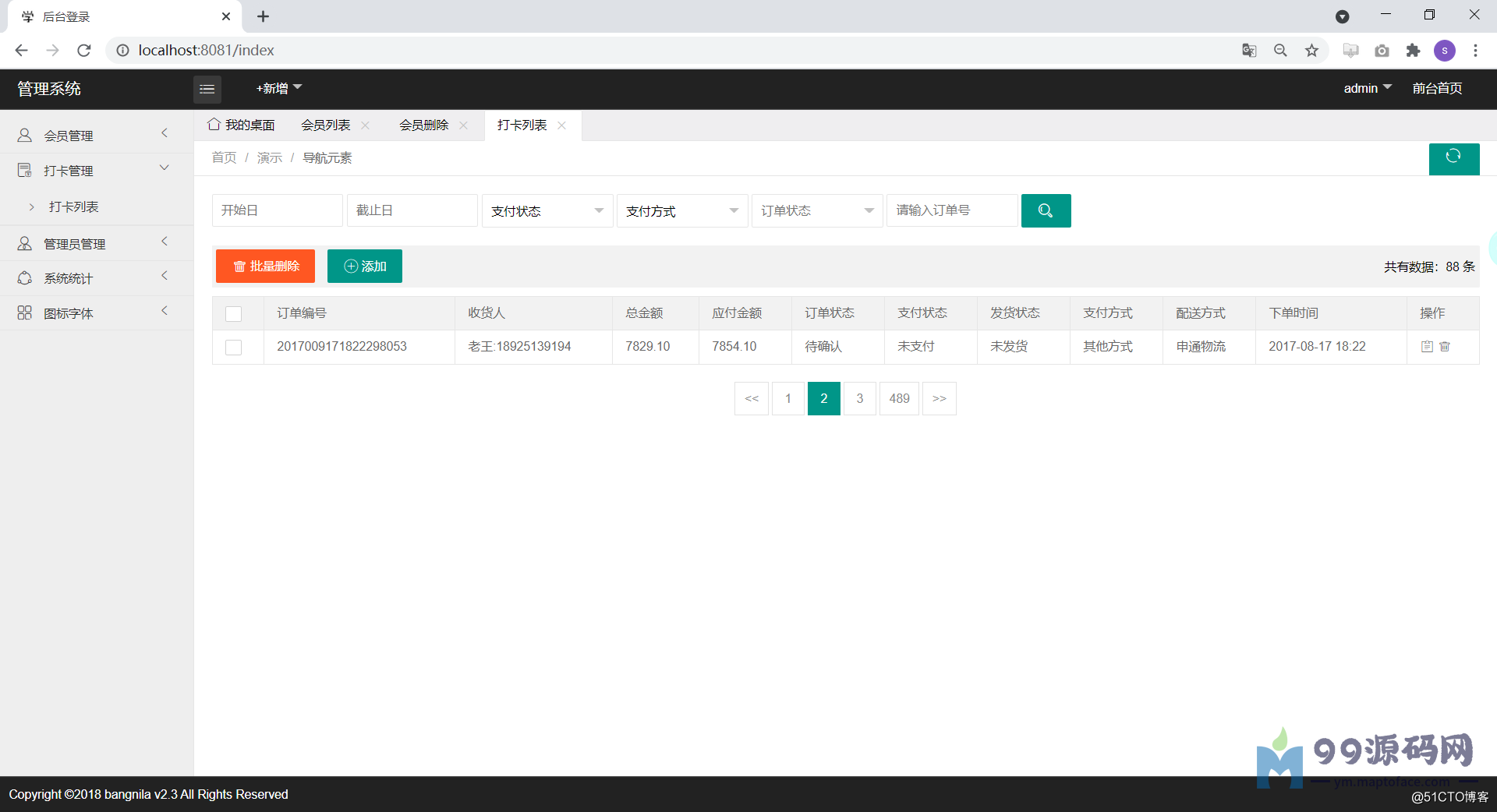1497x812 pixels.
Task: Click the 管理员管理 person icon in the sidebar
Action: 25,243
